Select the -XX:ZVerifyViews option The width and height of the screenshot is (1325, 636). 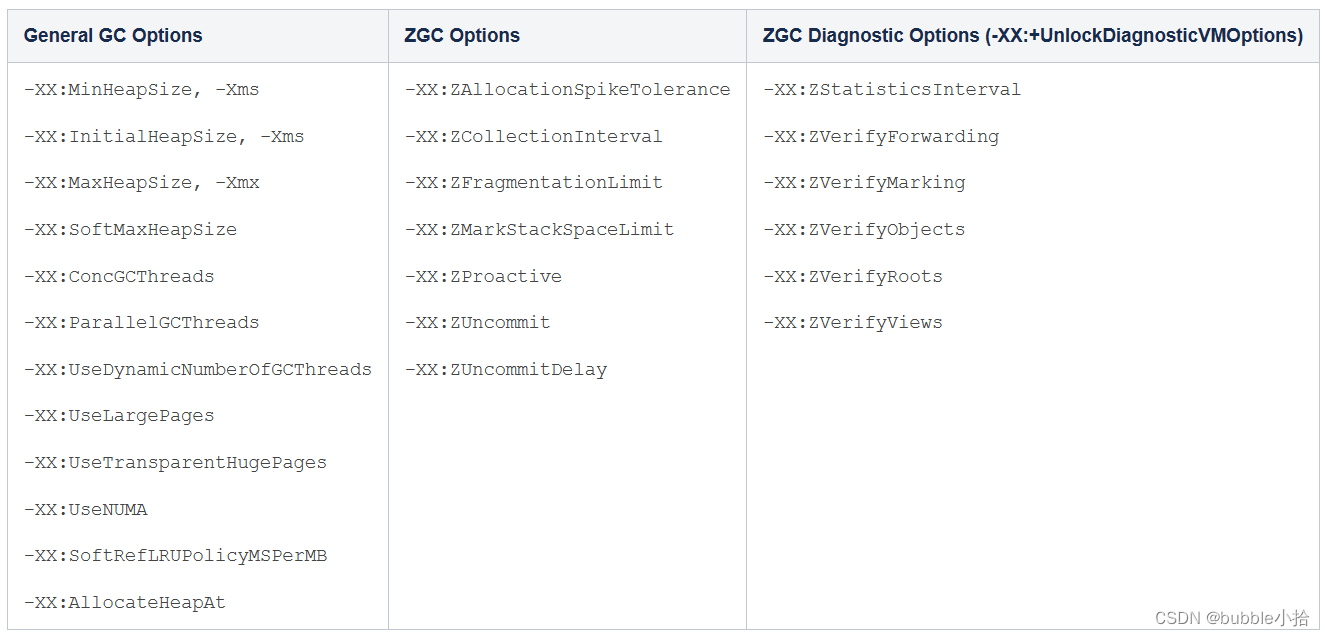pos(852,323)
